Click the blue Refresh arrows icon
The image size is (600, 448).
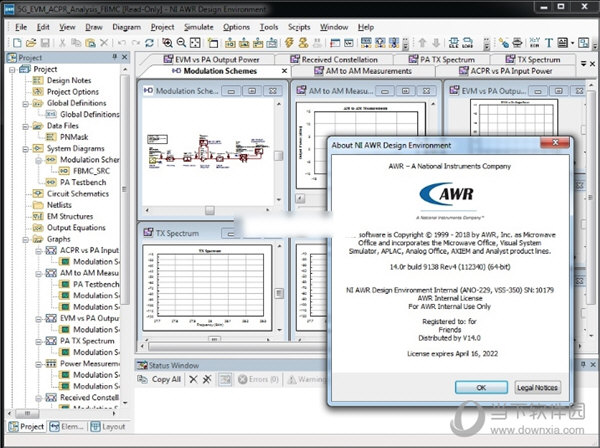149,42
